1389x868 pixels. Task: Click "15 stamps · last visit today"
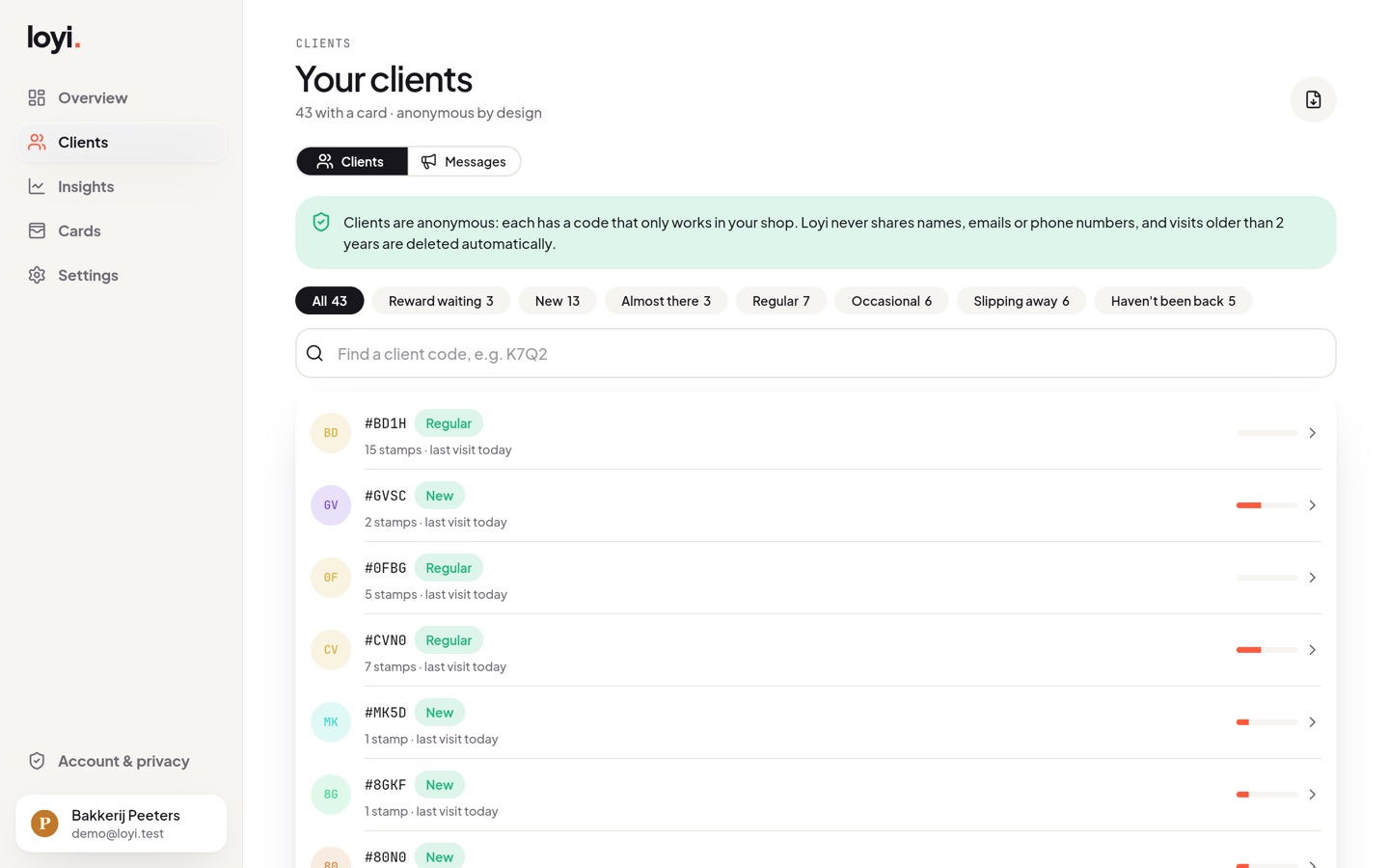(438, 449)
